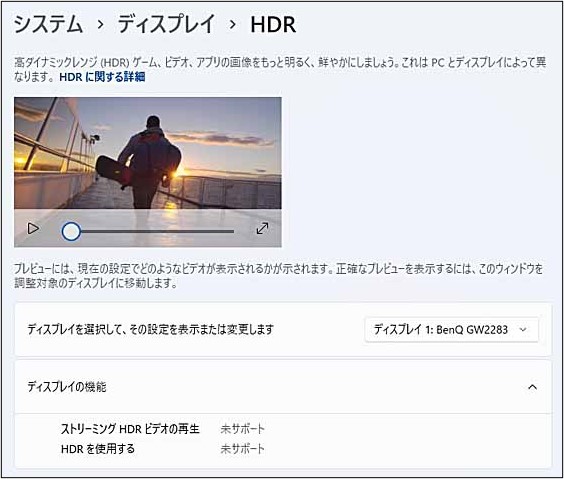Click the ディスプレイの機能 section header label
Screen dimensions: 564x479
point(67,387)
